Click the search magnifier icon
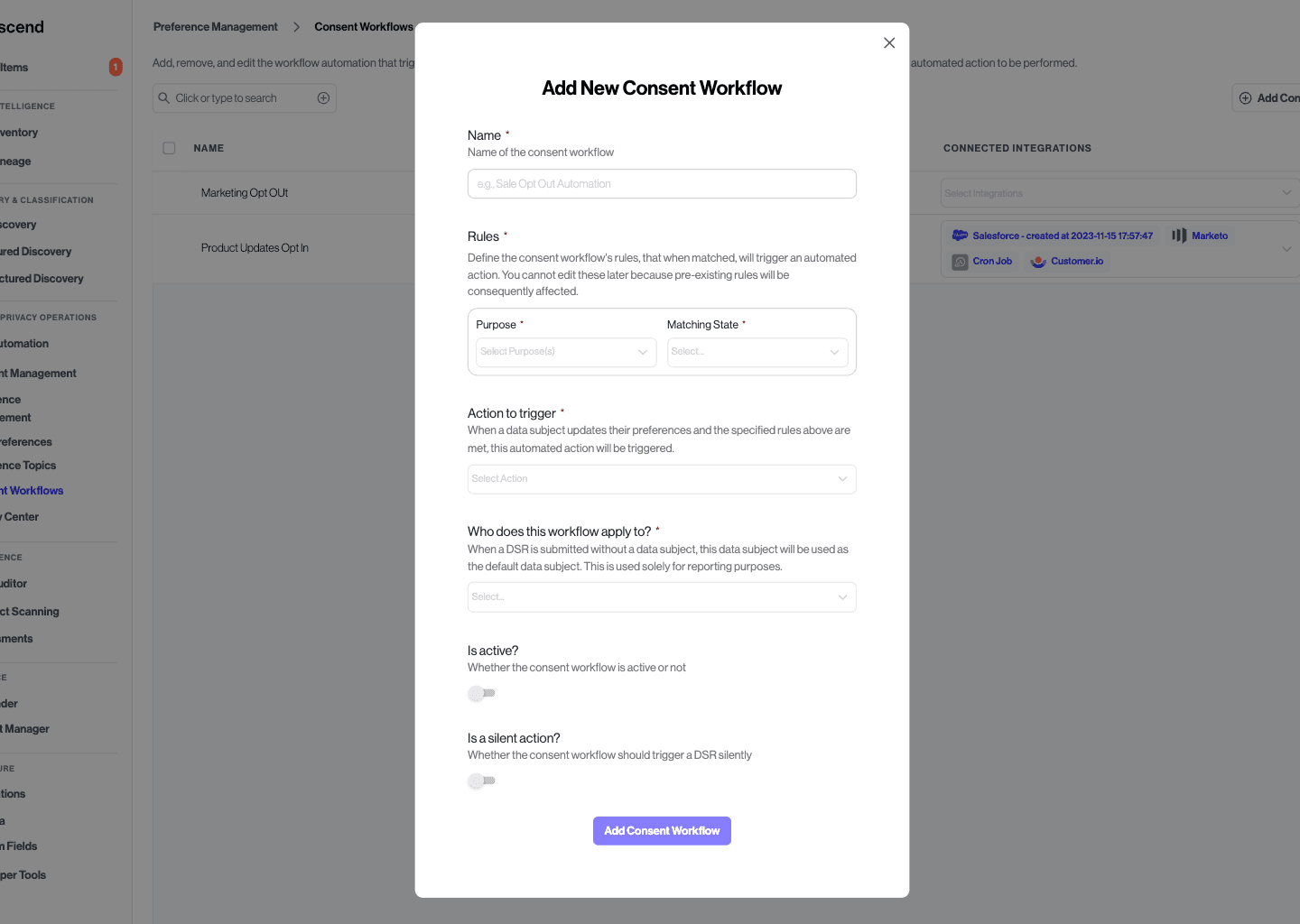This screenshot has width=1300, height=924. pos(163,97)
